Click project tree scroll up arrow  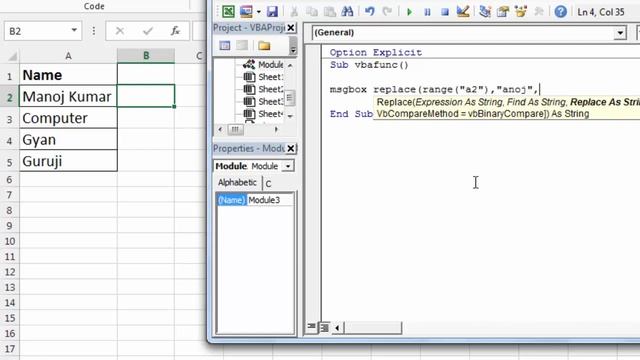(290, 65)
